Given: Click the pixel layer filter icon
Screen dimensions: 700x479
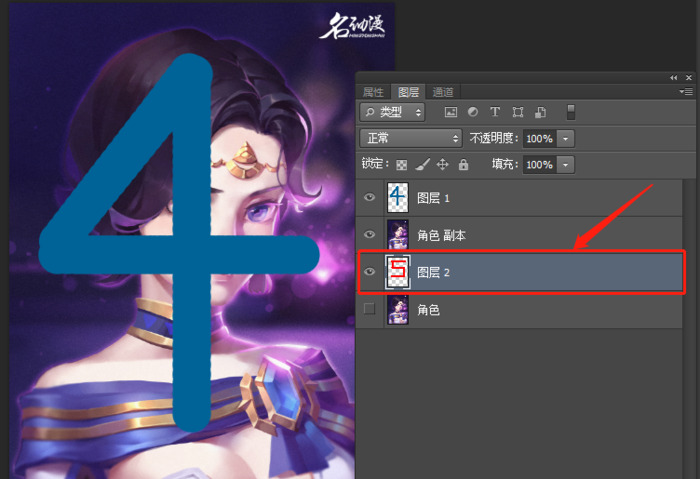Looking at the screenshot, I should (x=451, y=112).
